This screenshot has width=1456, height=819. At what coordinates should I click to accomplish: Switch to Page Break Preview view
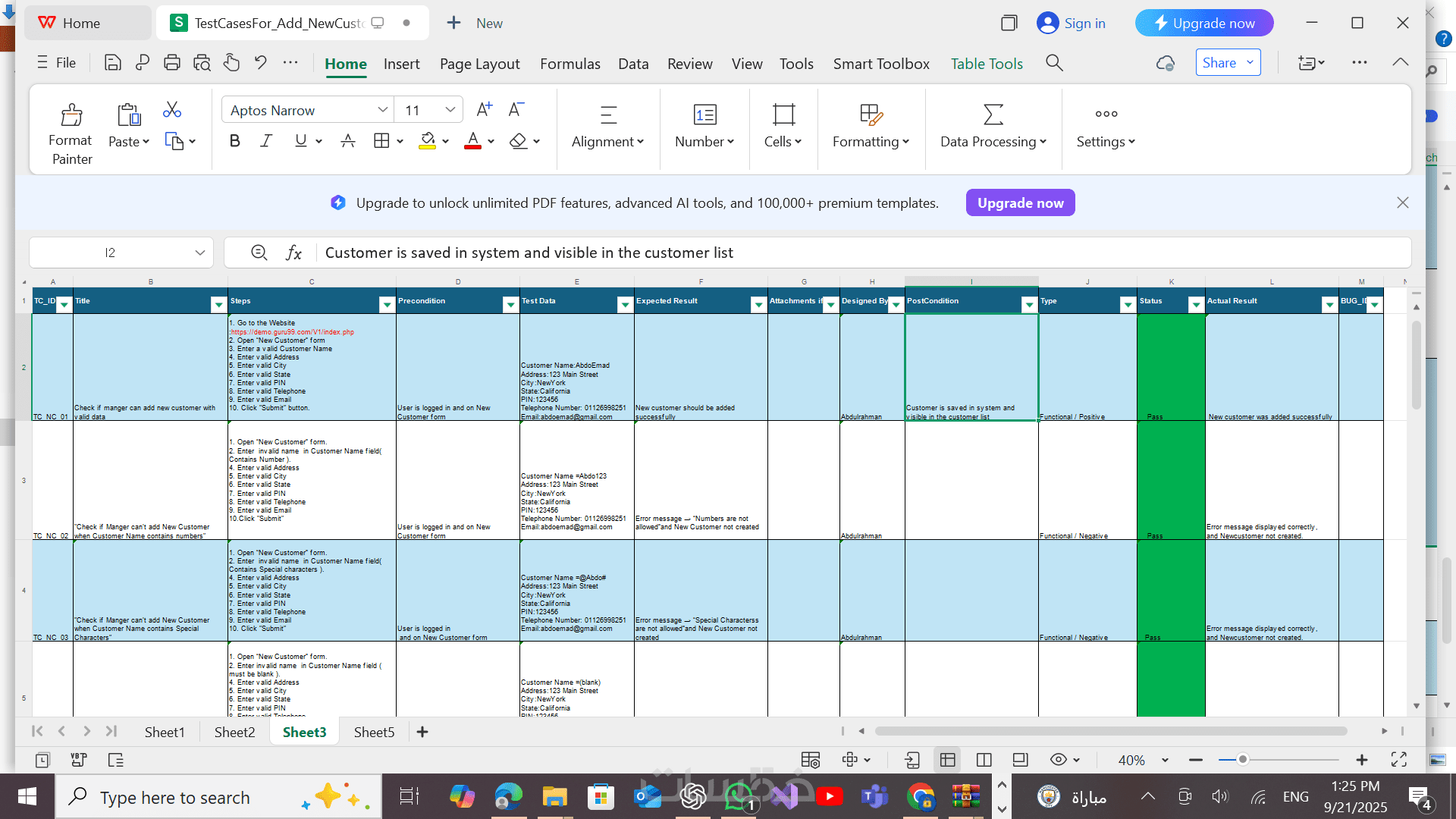click(x=984, y=760)
